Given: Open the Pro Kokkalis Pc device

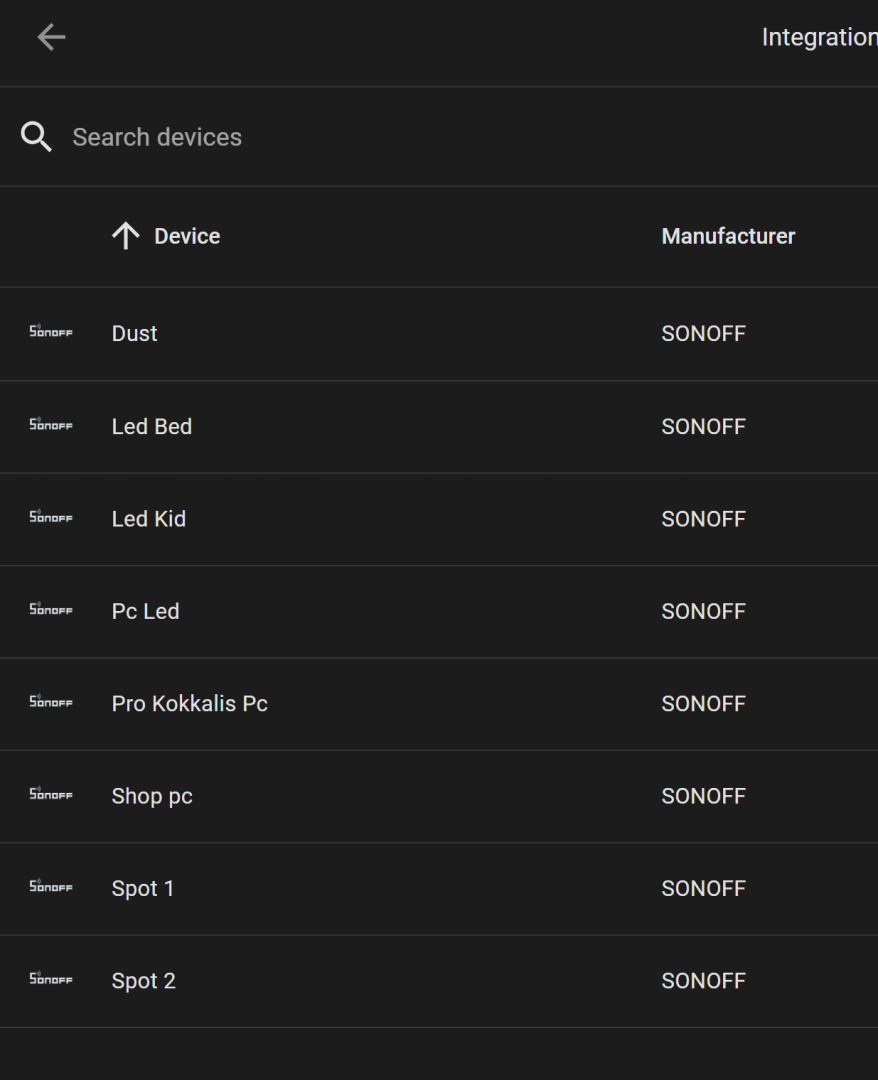Looking at the screenshot, I should coord(189,703).
